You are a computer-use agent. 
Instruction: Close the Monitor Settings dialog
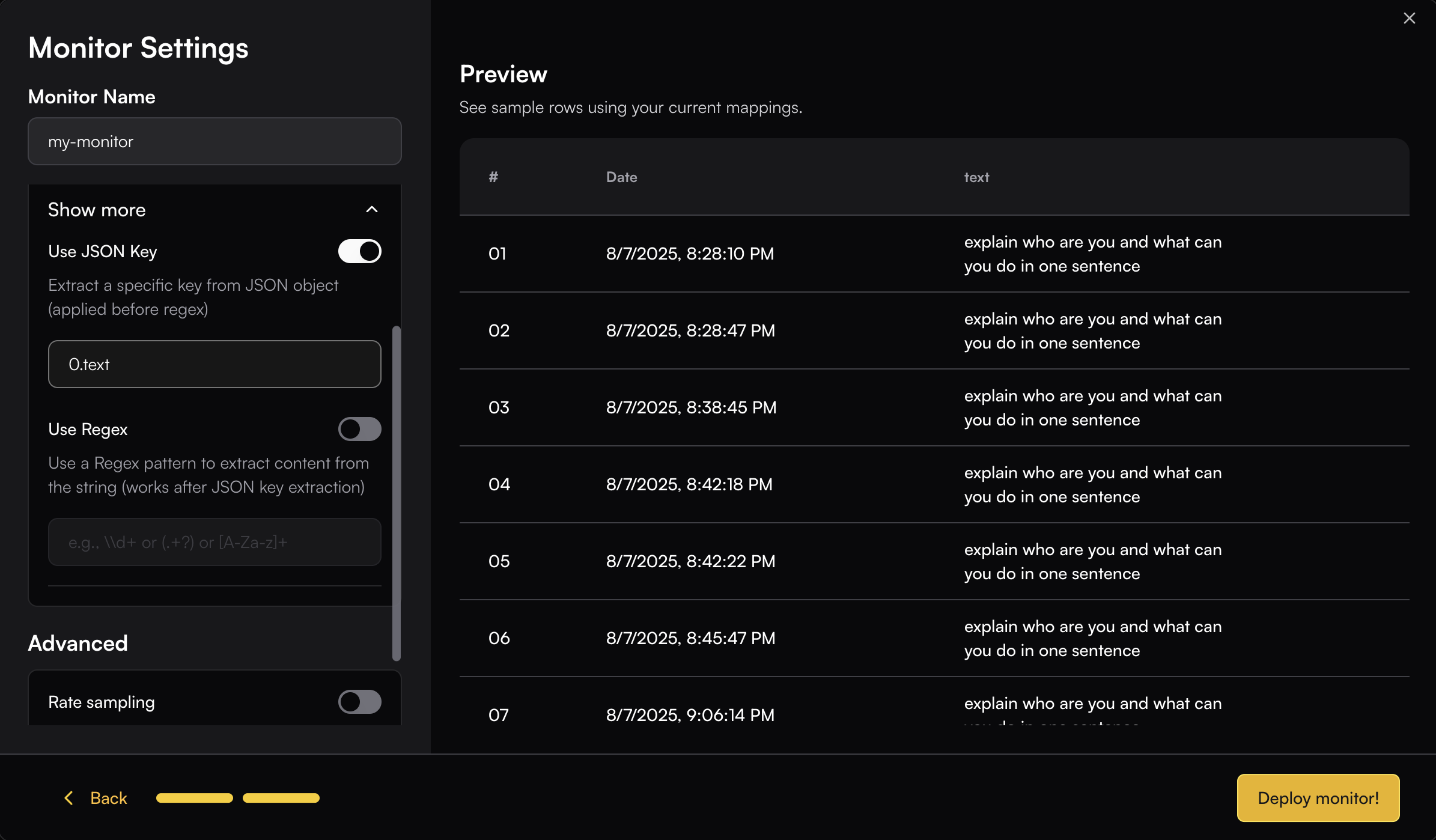pos(1409,19)
